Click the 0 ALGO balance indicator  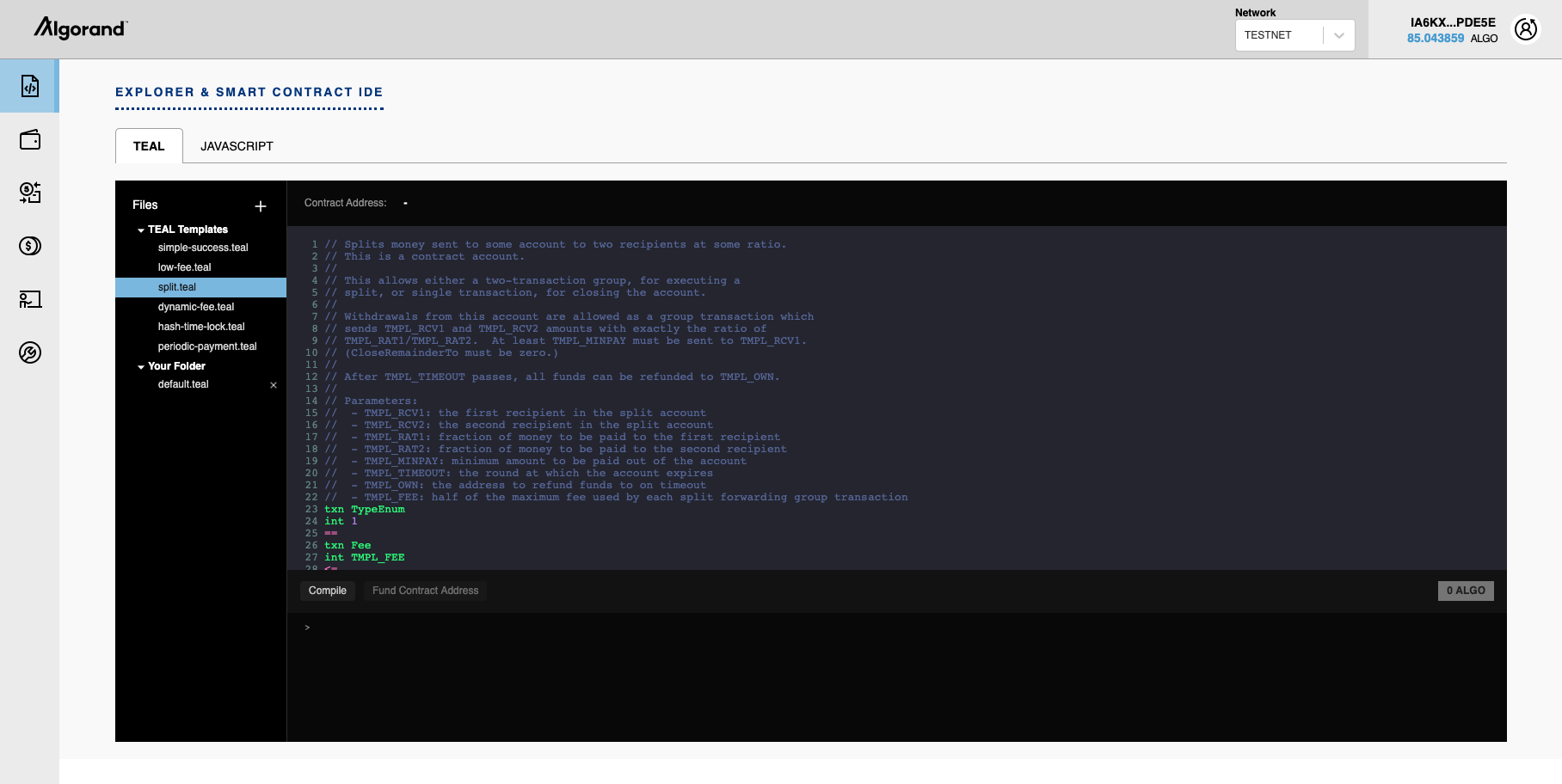click(1465, 591)
